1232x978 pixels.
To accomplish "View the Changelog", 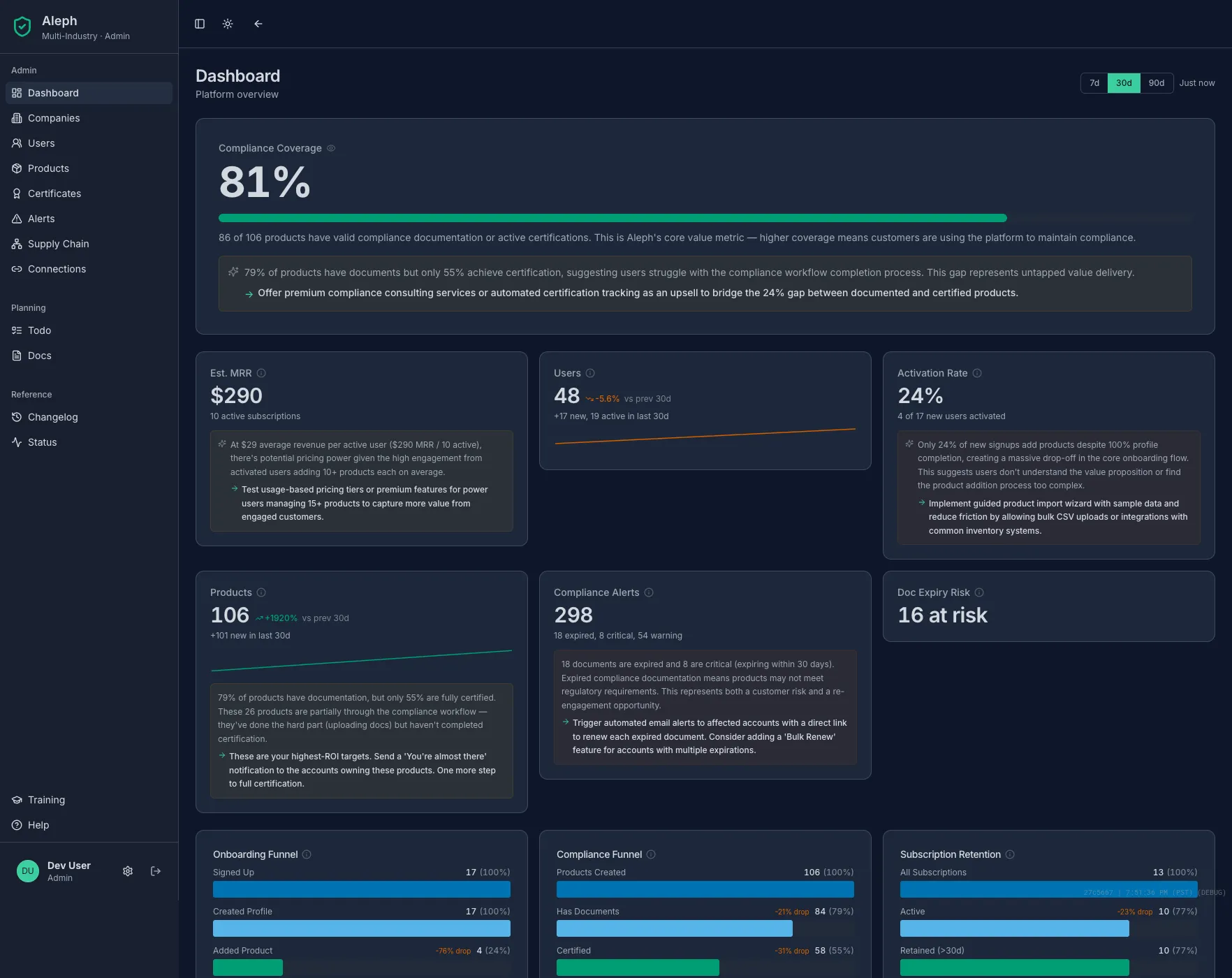I will tap(52, 417).
